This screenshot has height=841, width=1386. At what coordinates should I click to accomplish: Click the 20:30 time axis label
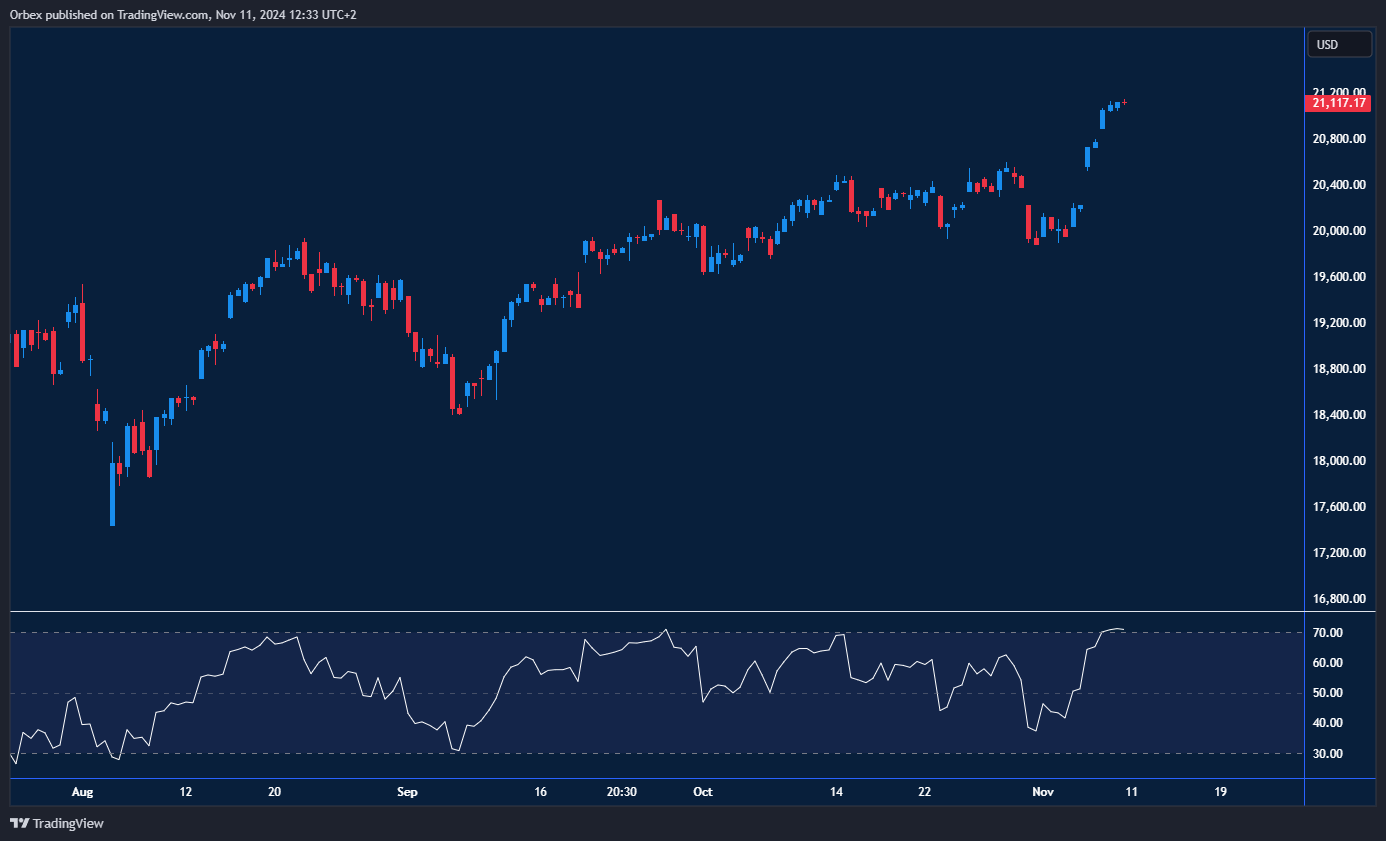coord(622,792)
